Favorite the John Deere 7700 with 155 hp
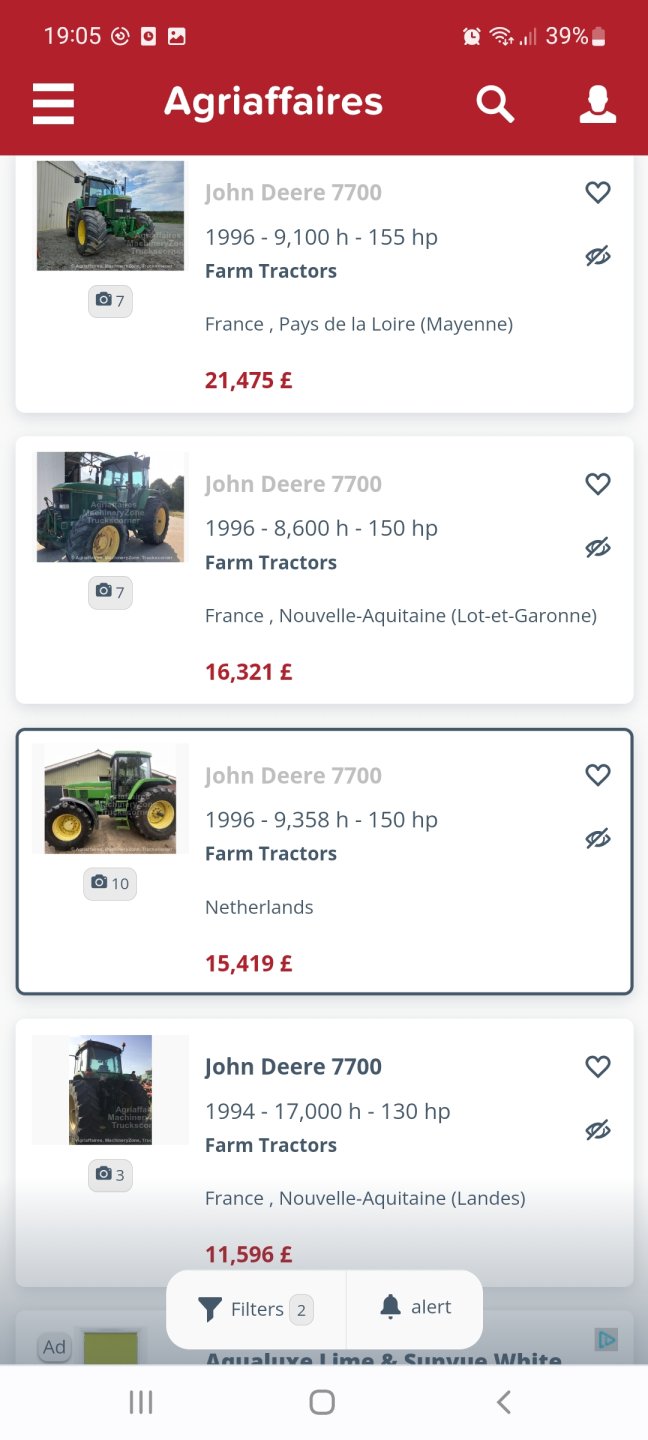Image resolution: width=648 pixels, height=1440 pixels. tap(597, 192)
